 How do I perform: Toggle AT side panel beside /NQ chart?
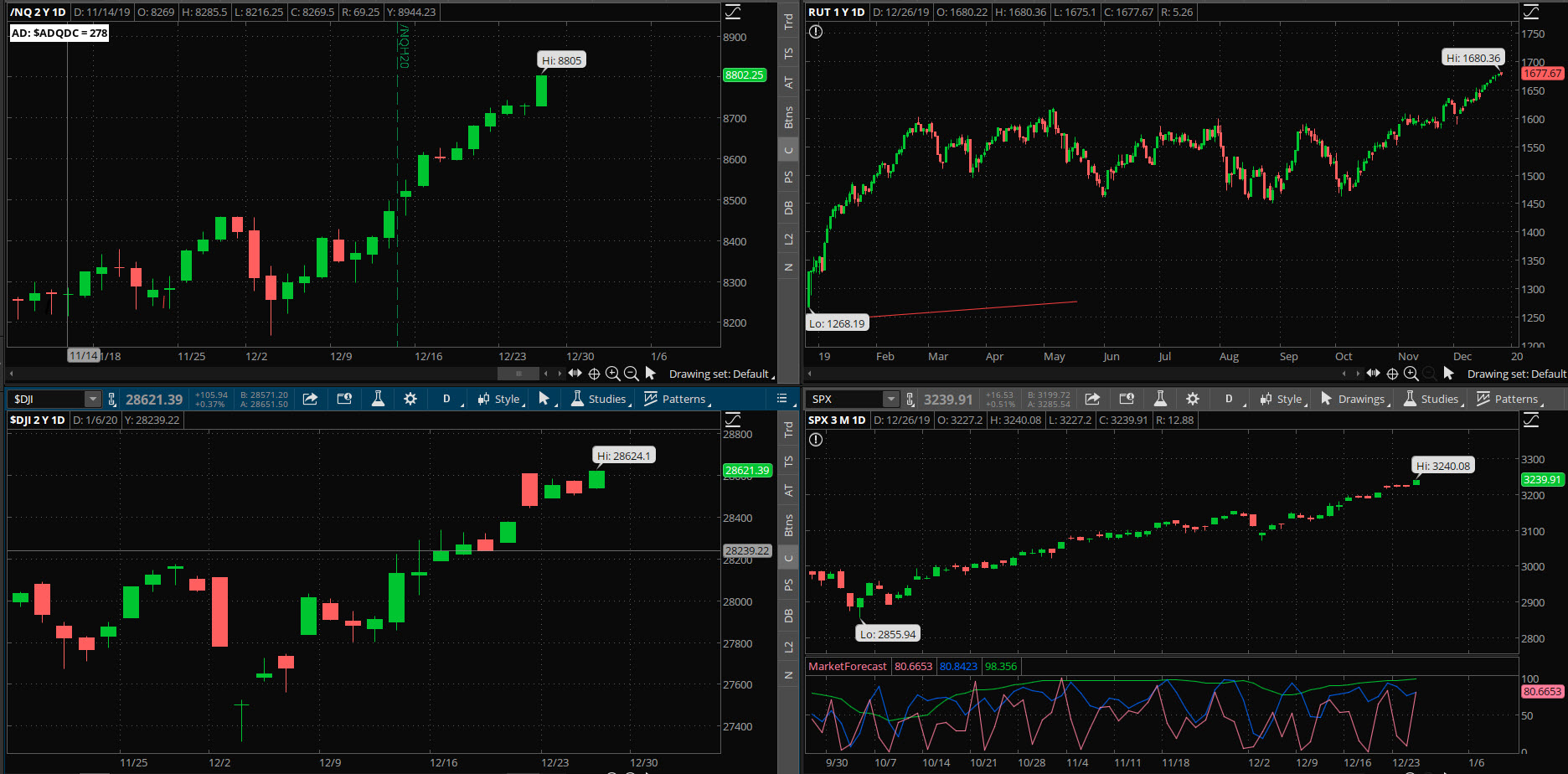click(x=788, y=82)
